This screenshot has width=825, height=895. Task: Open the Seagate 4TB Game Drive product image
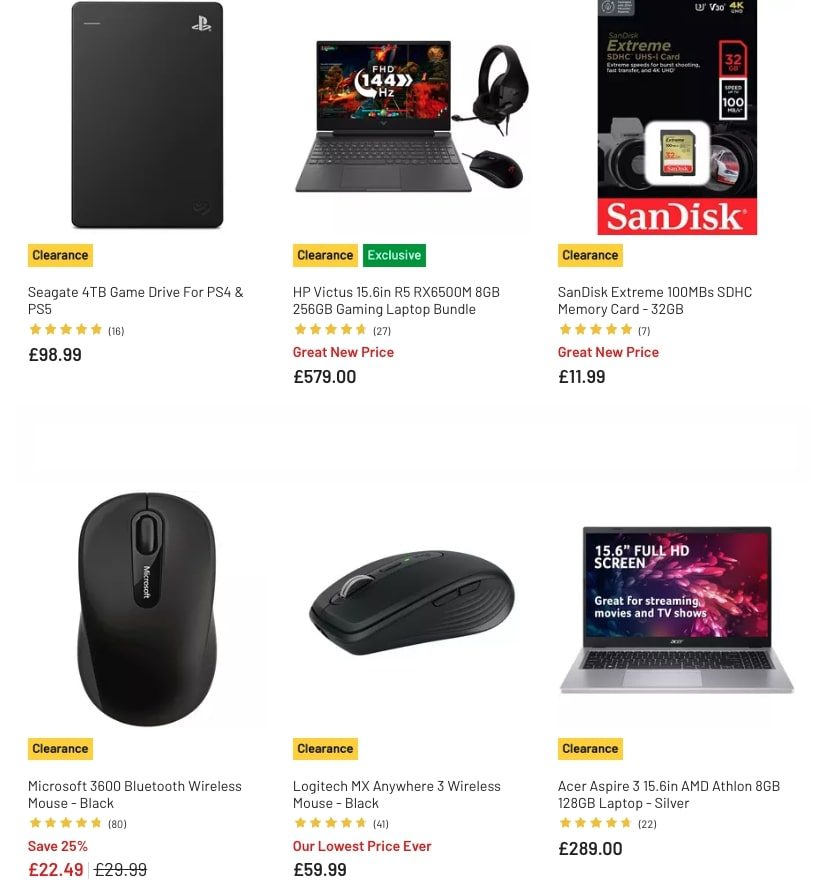point(147,115)
